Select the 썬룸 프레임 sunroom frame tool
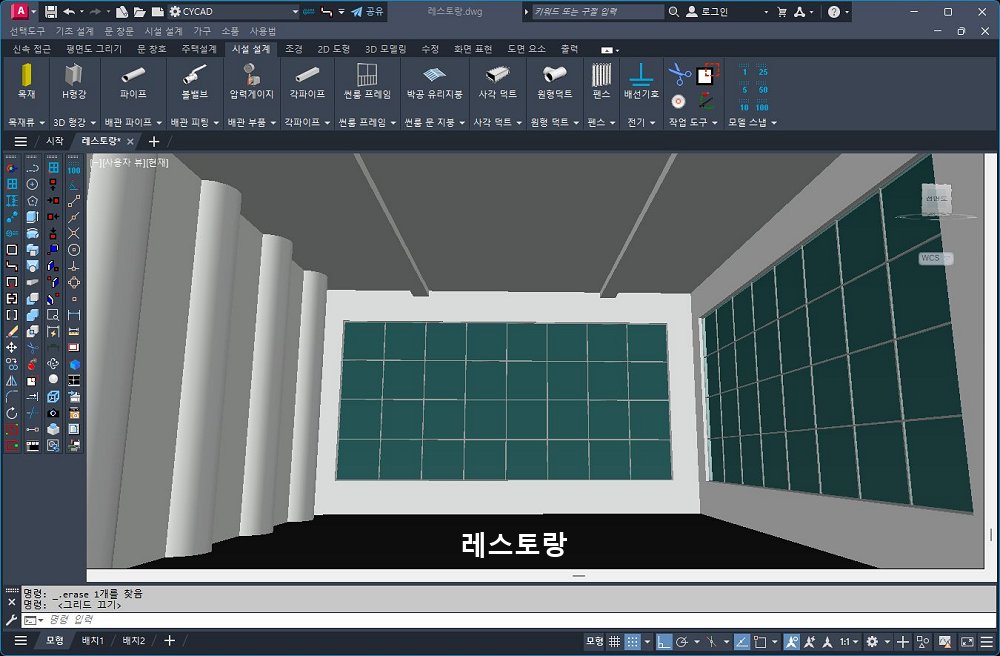 [367, 80]
